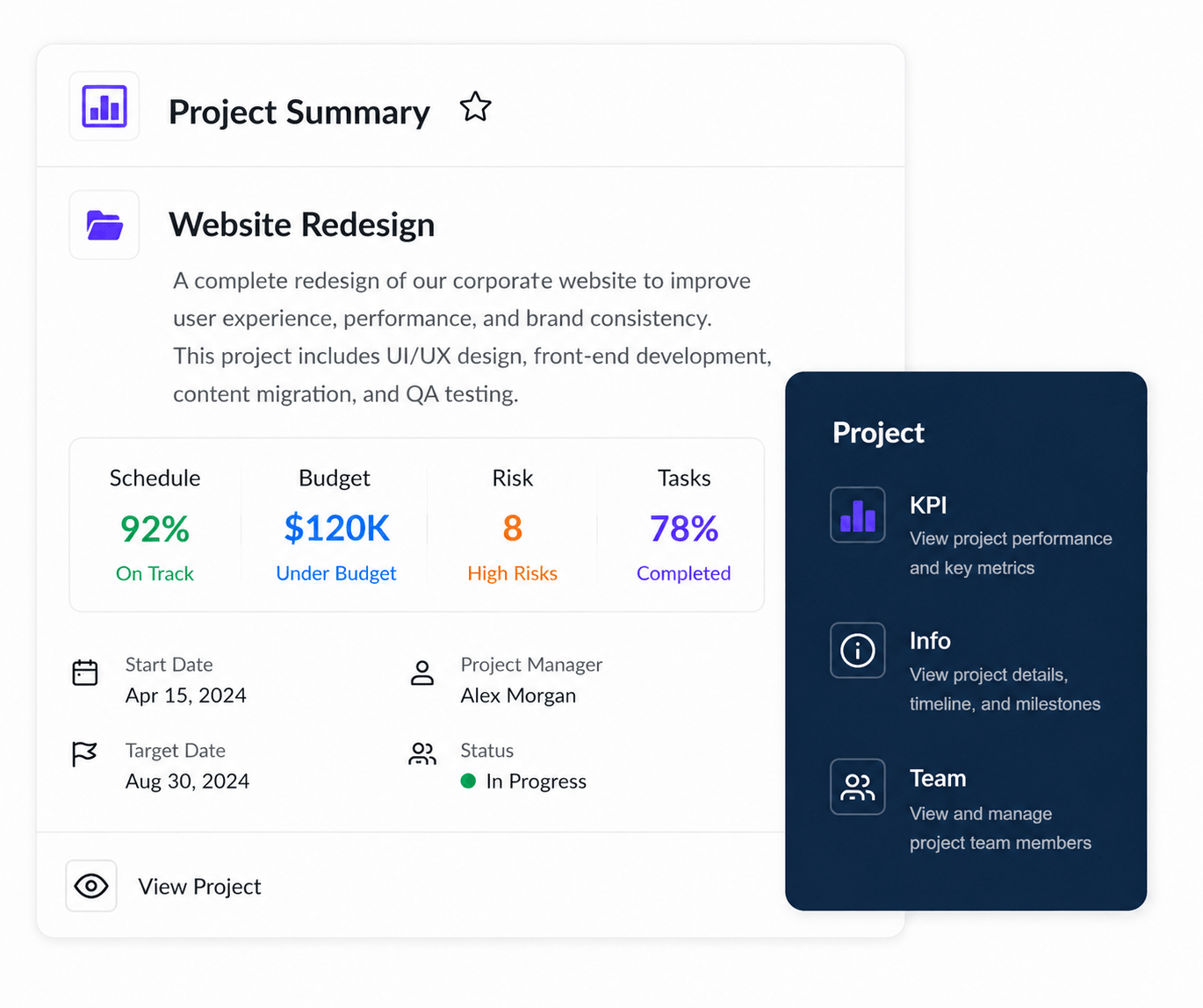1203x1008 pixels.
Task: Click the Apr 15, 2024 start date
Action: [x=186, y=695]
